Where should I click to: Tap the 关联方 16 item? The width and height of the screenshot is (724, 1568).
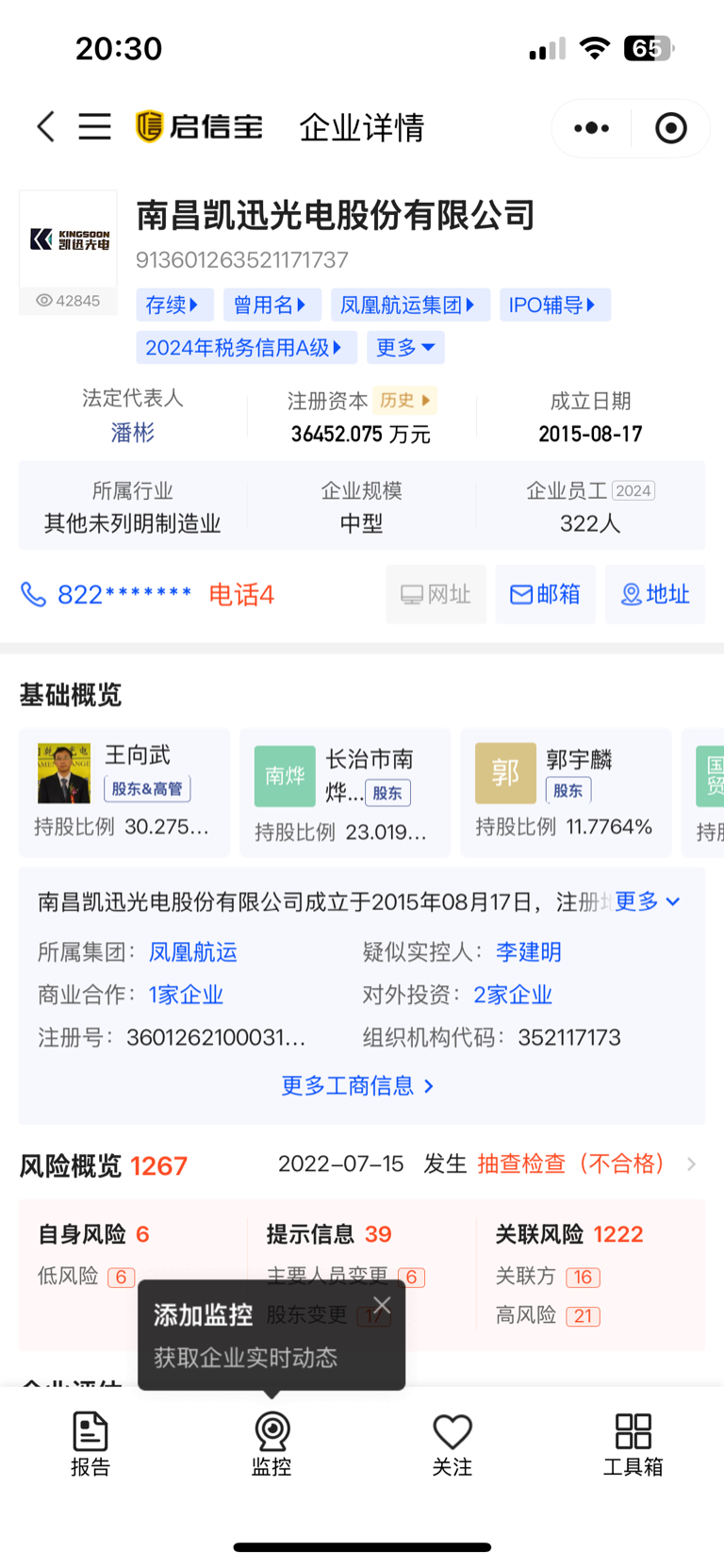(548, 1277)
